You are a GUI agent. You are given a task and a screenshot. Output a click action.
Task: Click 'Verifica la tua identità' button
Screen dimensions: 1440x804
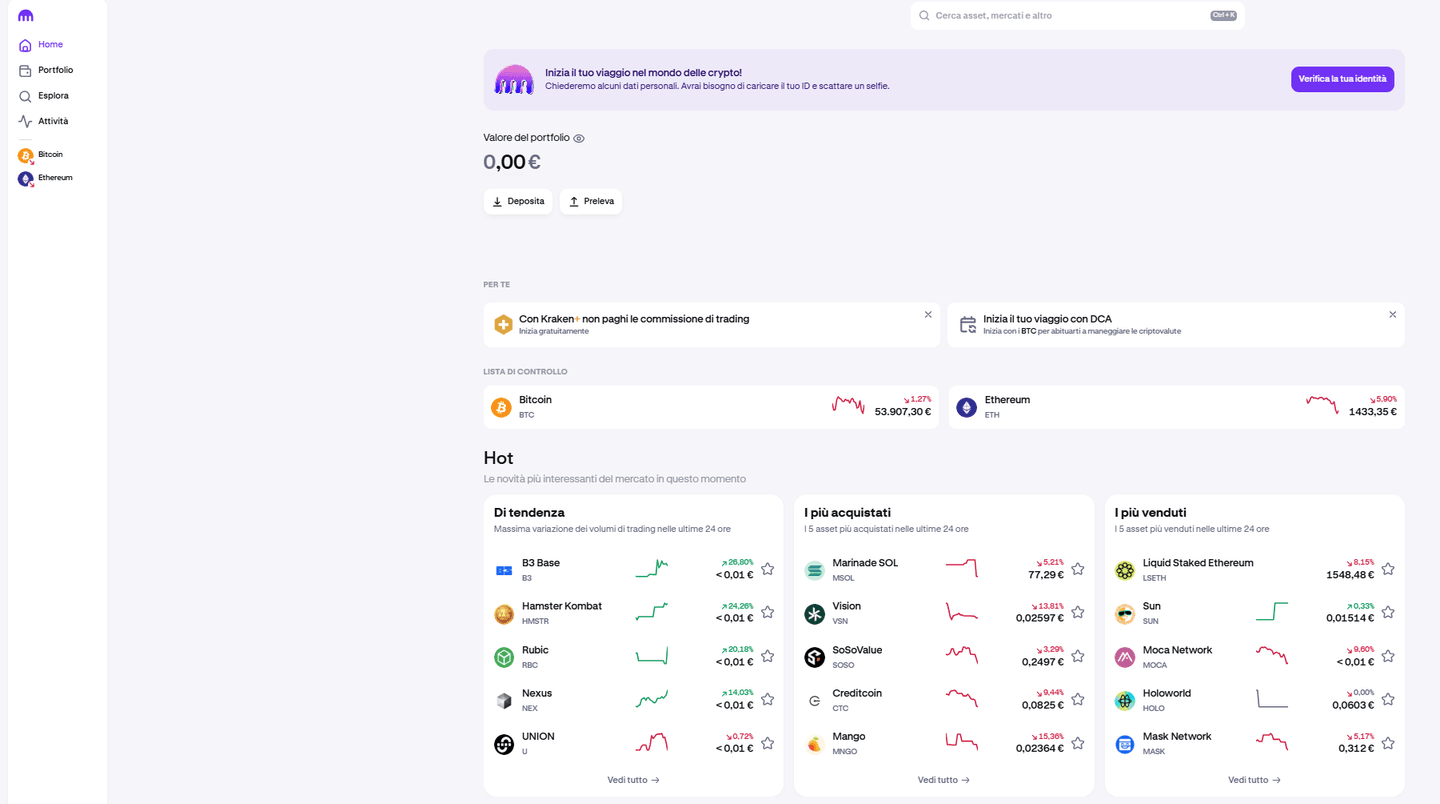(x=1342, y=79)
